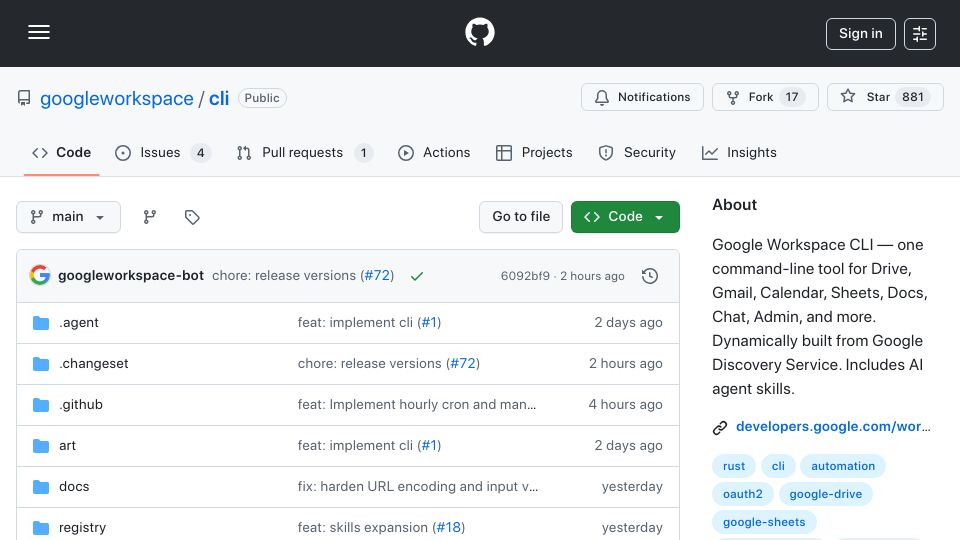Screen dimensions: 960x540
Task: View branches via the branch icon
Action: (149, 217)
